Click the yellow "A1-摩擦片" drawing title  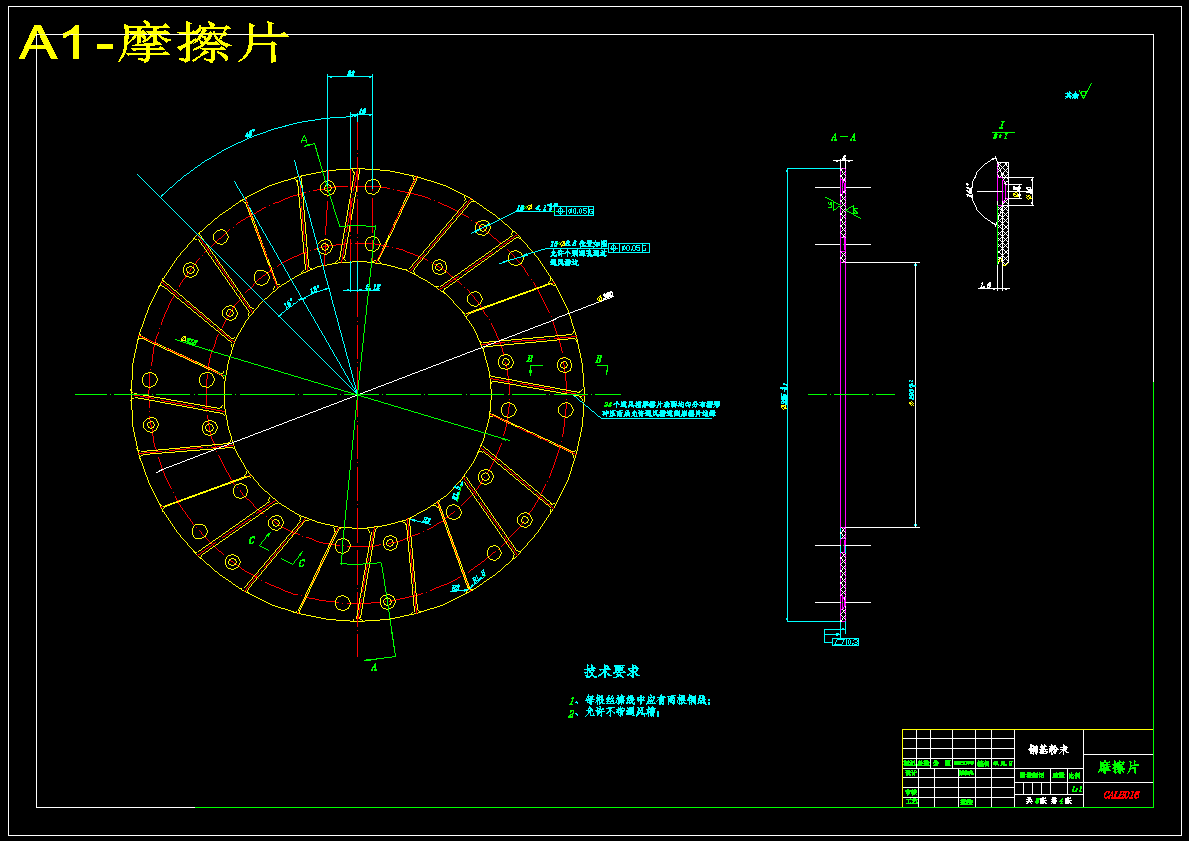153,42
